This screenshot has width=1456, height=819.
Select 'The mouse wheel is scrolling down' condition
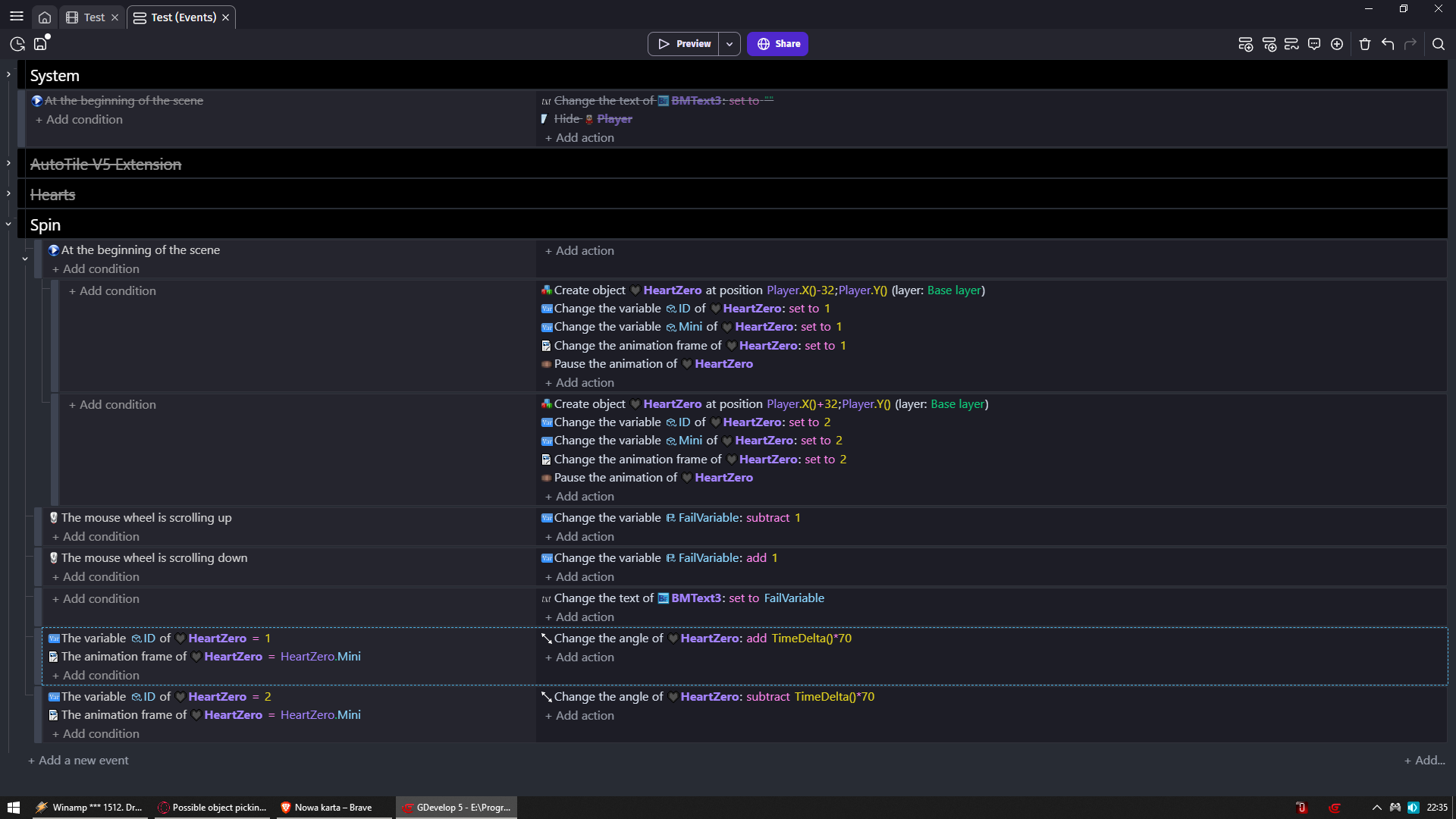[148, 558]
